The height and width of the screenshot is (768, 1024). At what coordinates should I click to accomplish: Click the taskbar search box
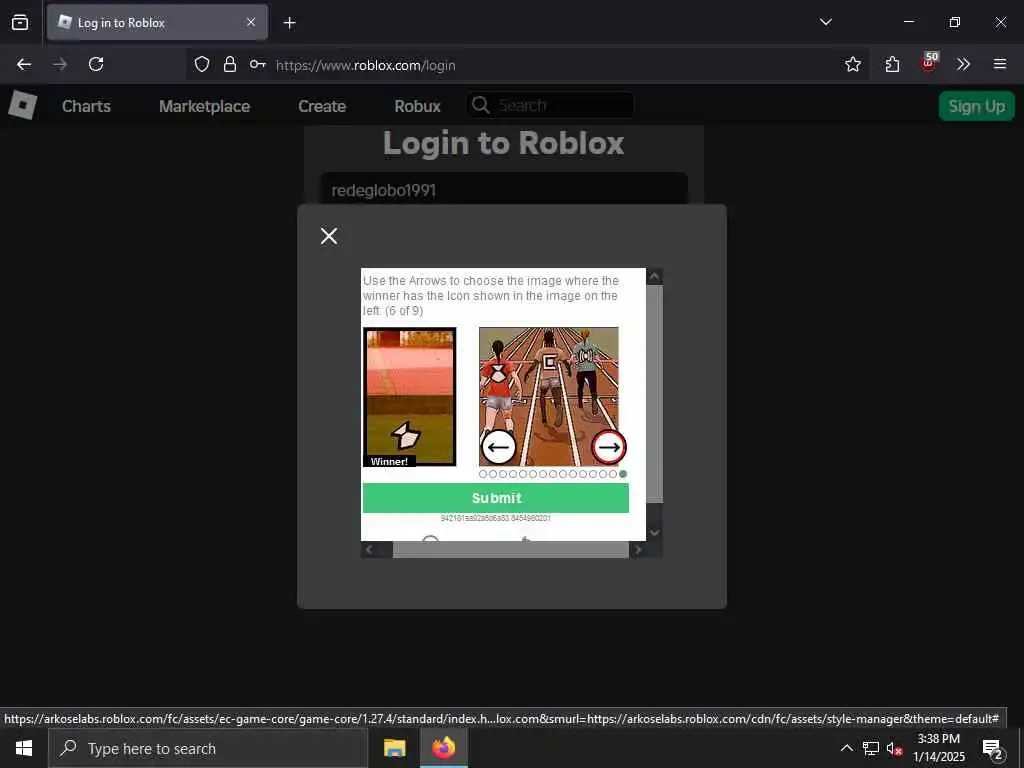coord(208,748)
